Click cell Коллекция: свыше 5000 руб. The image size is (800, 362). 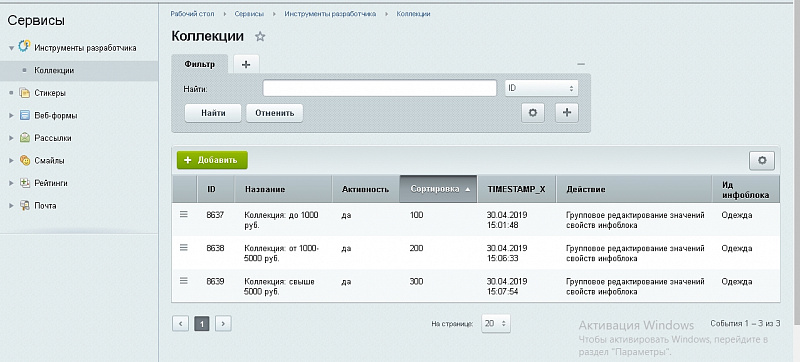(x=279, y=286)
